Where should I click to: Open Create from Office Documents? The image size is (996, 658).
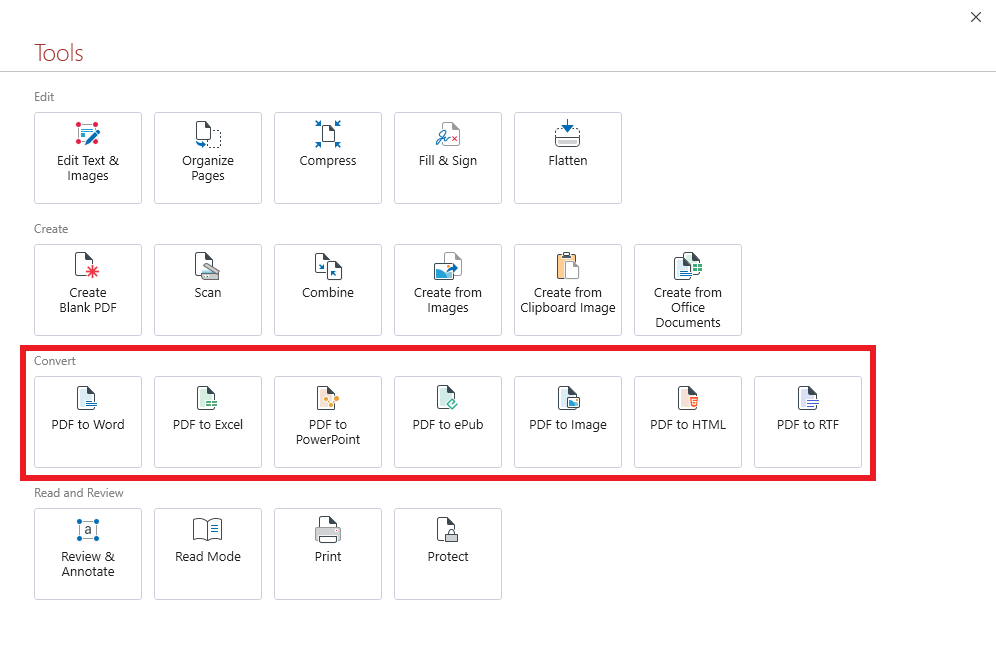coord(688,290)
